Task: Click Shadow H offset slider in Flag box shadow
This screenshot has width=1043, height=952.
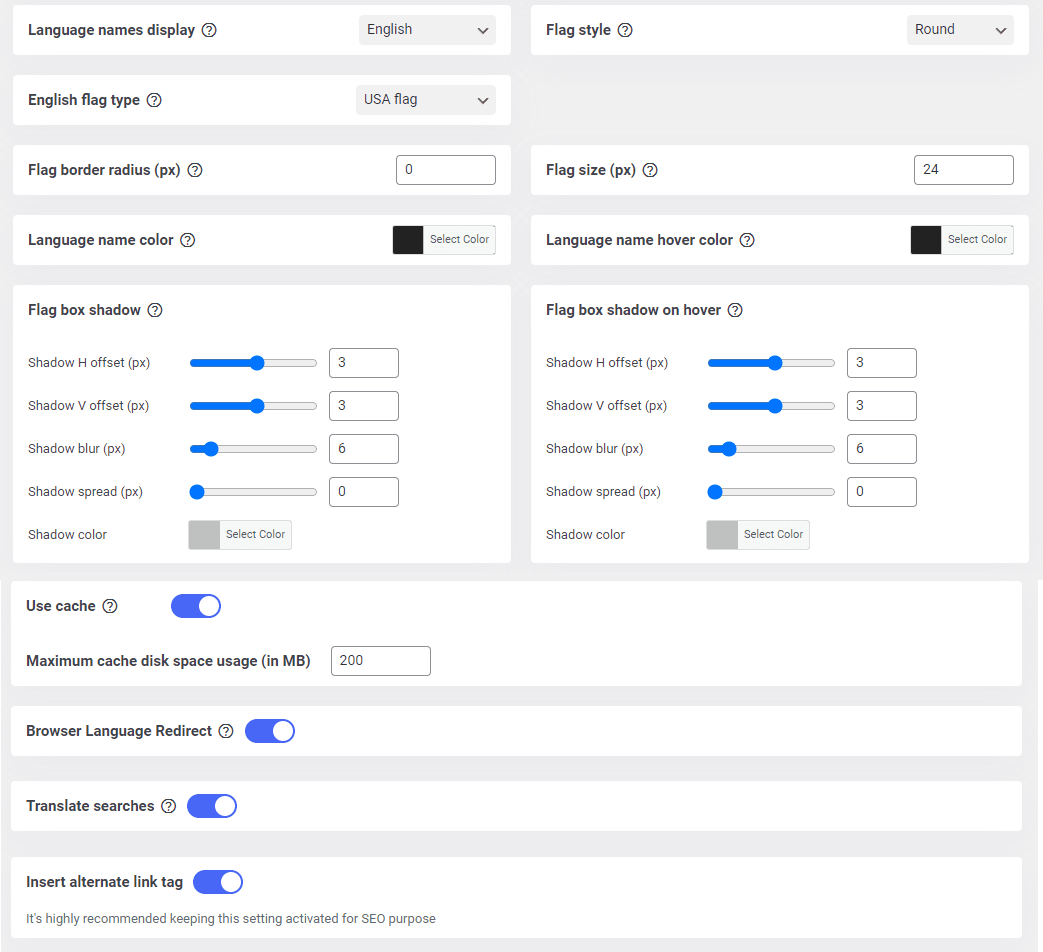Action: 253,363
